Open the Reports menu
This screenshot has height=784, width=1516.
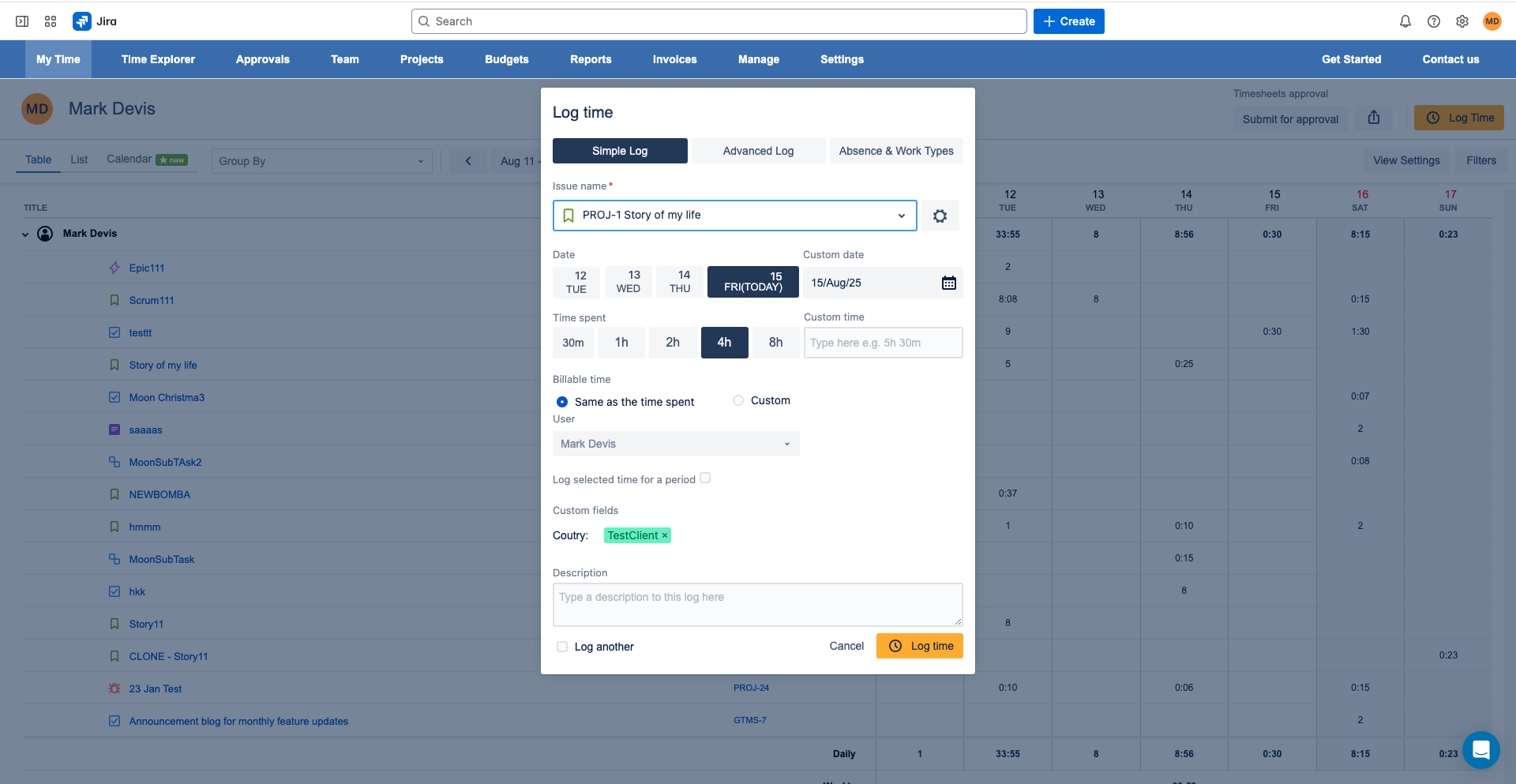[591, 59]
